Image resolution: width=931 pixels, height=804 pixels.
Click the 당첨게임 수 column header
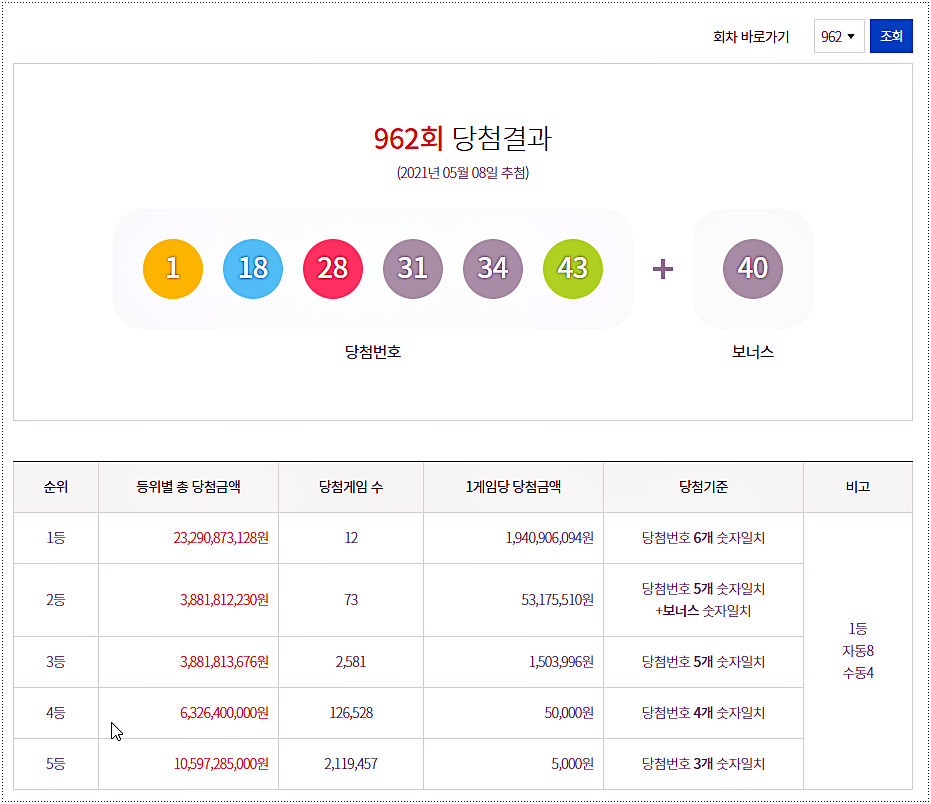pos(351,487)
